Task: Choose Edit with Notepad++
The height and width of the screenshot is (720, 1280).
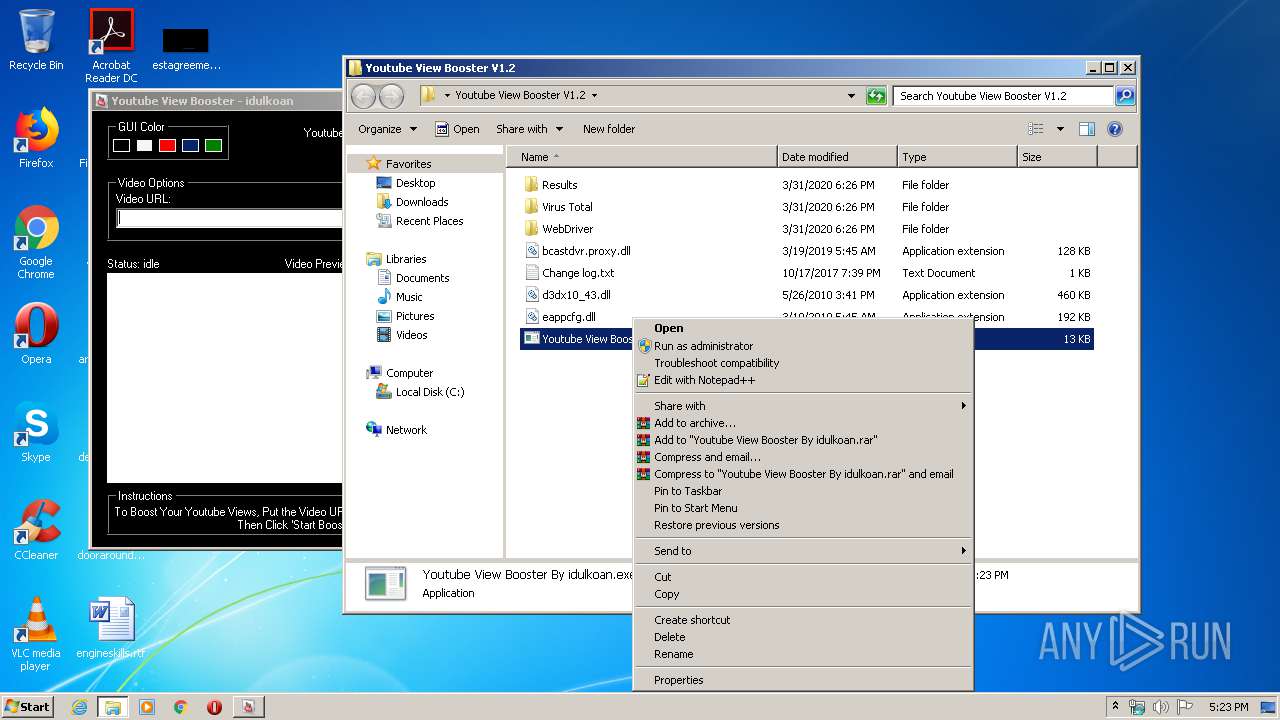Action: (803, 380)
